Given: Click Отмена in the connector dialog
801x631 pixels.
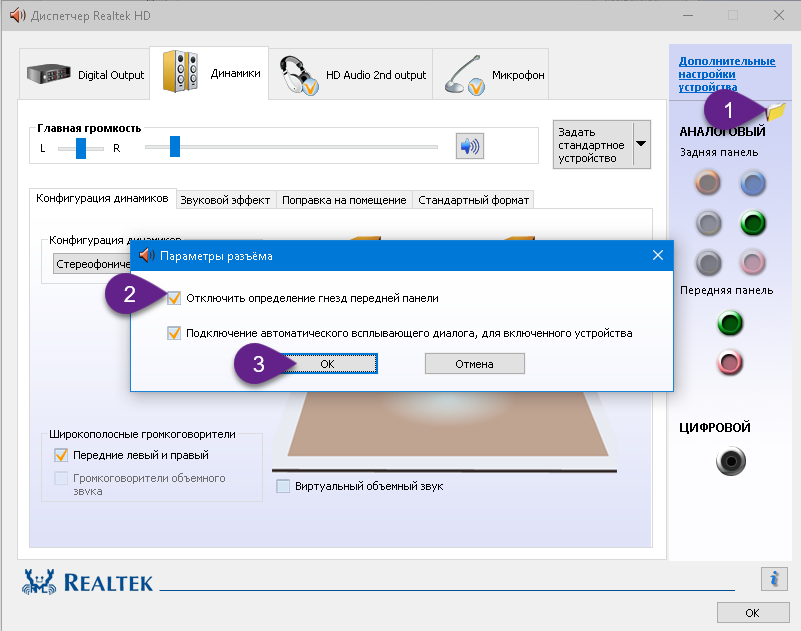Looking at the screenshot, I should [x=475, y=364].
